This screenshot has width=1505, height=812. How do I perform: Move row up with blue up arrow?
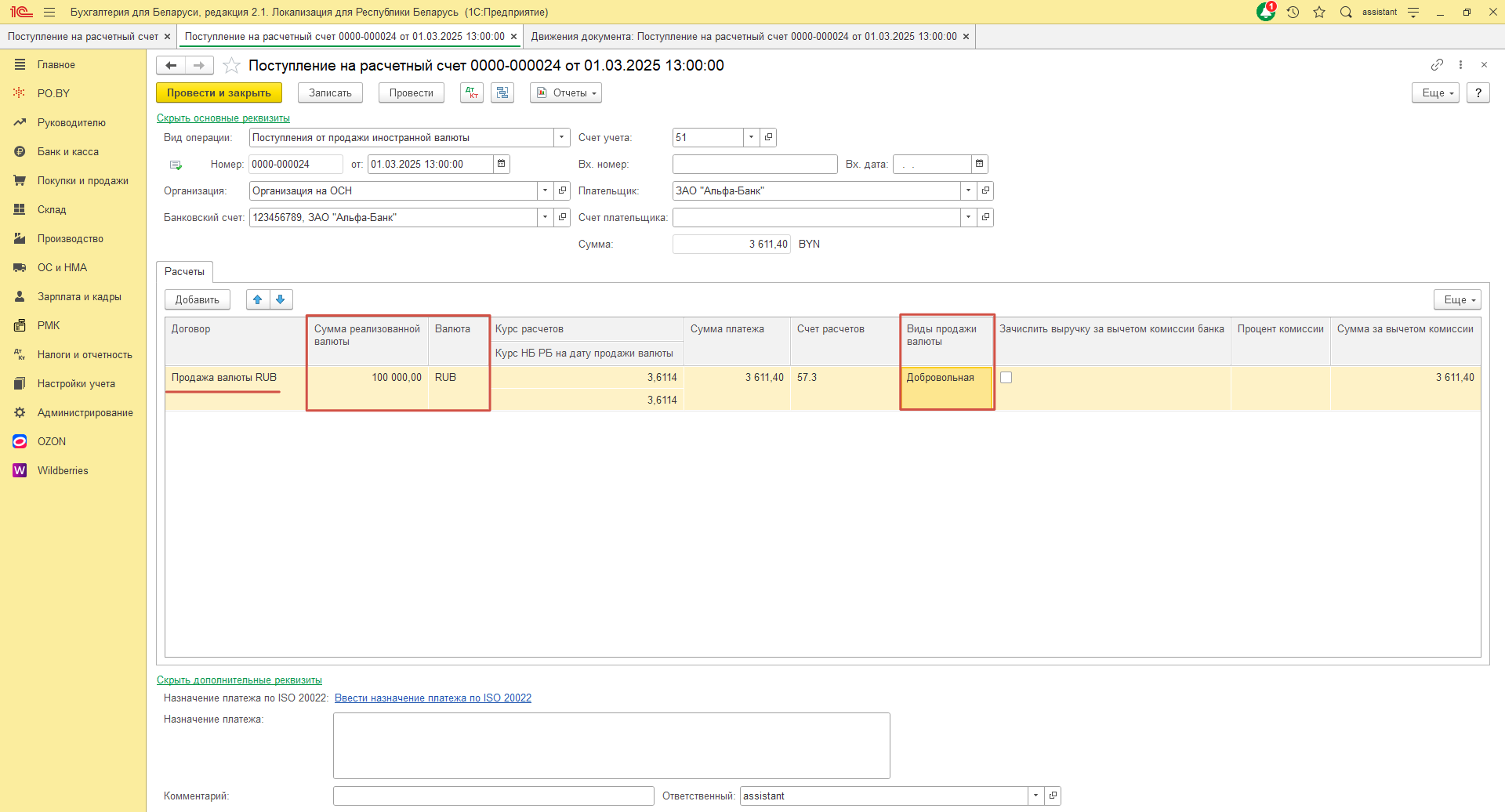point(258,299)
